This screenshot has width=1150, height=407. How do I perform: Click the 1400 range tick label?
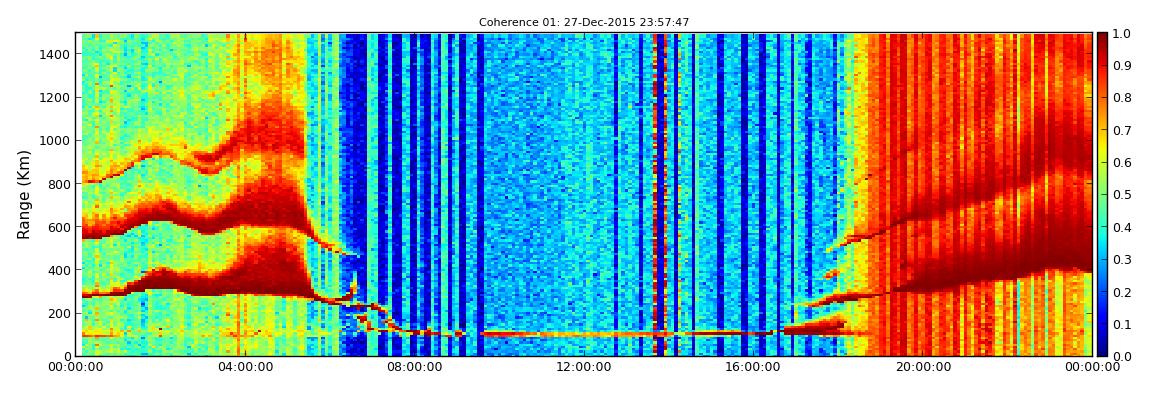pyautogui.click(x=56, y=54)
